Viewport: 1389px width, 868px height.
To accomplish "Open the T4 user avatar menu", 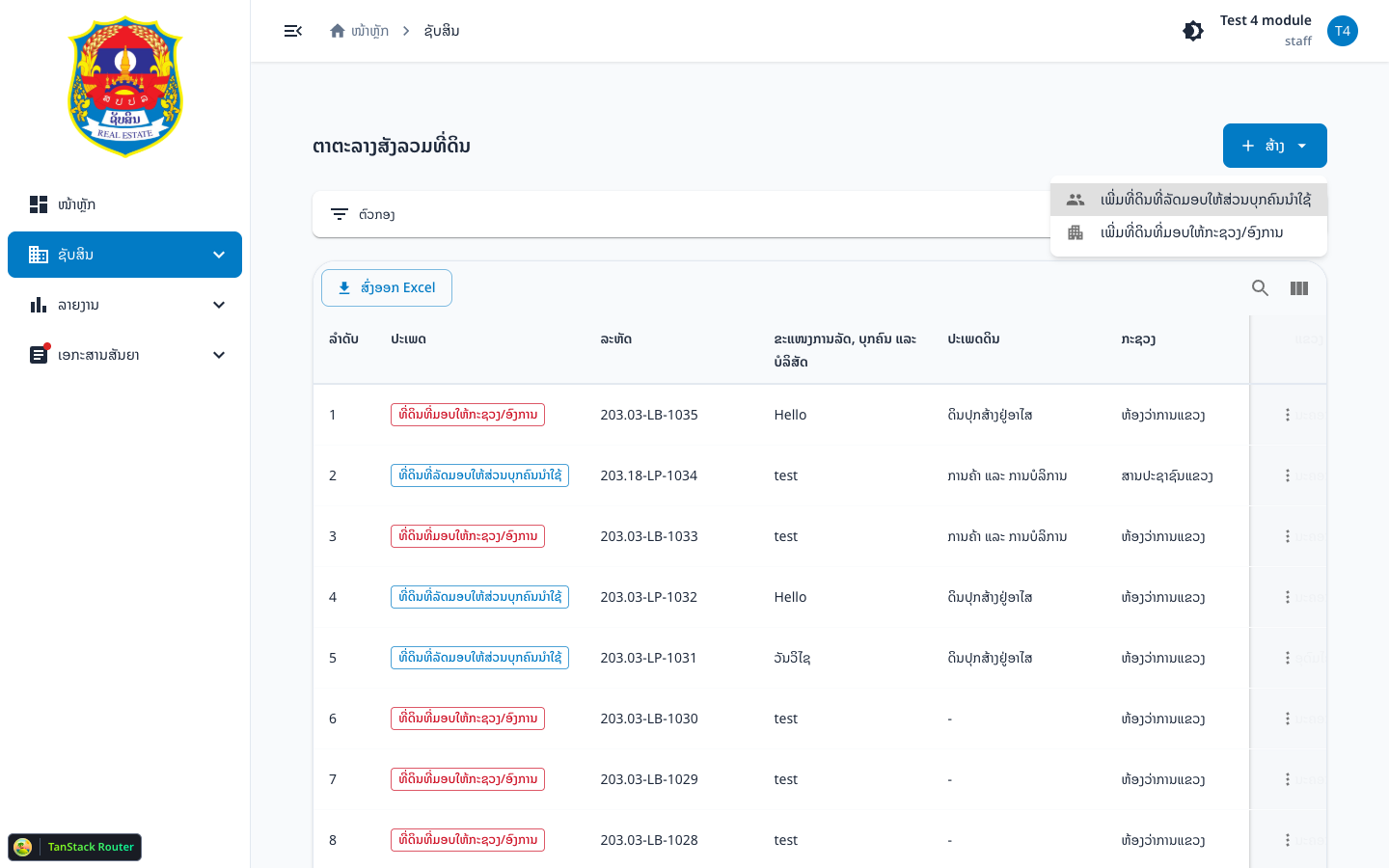I will click(1343, 31).
